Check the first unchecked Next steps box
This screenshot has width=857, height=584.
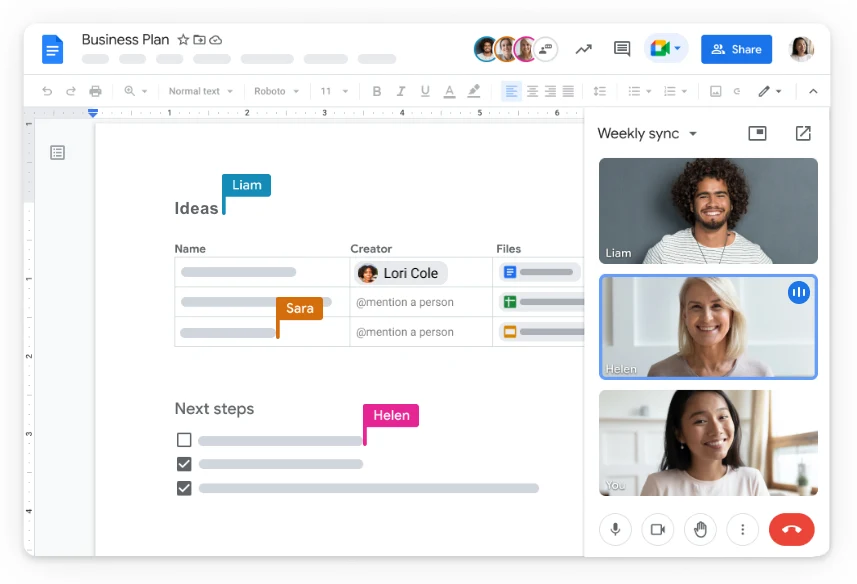click(184, 440)
